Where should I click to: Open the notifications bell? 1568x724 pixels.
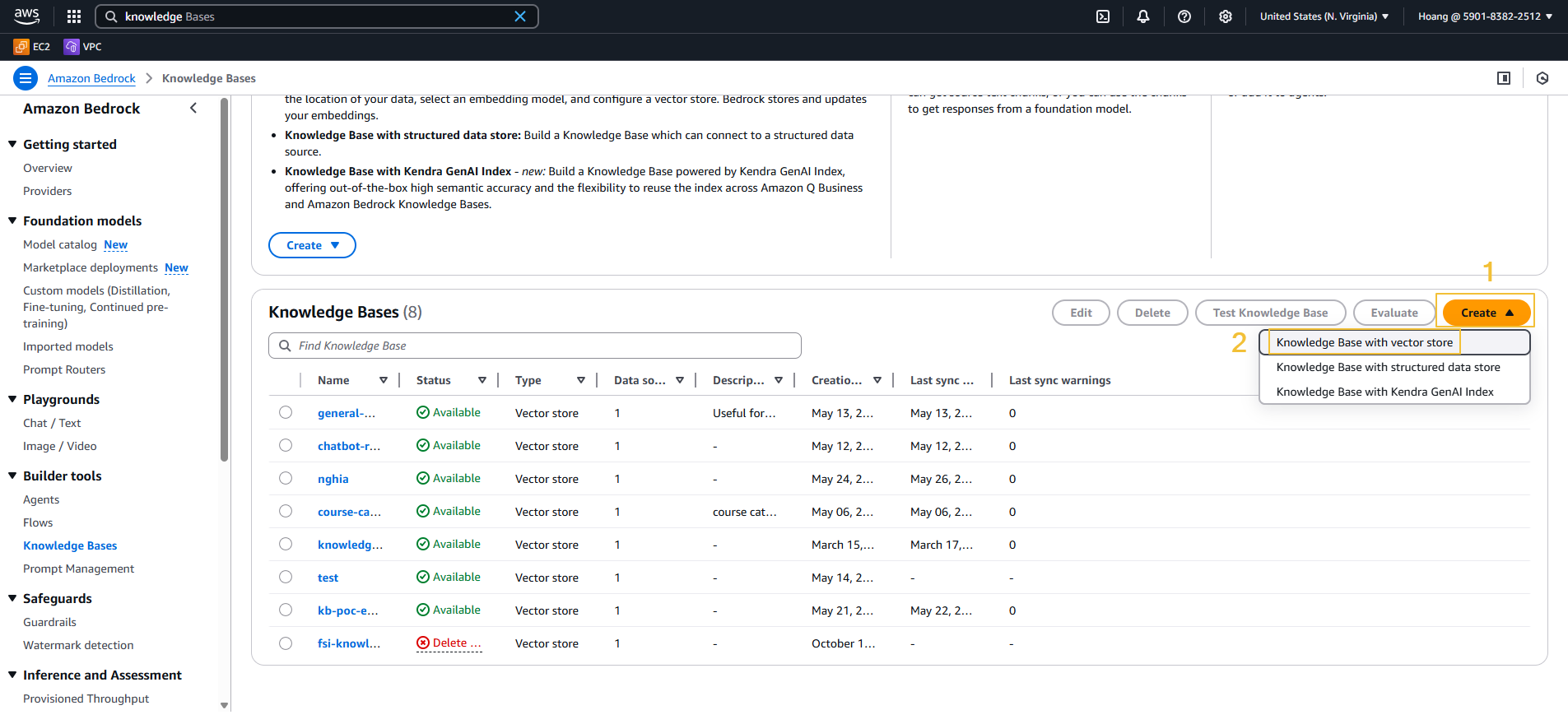(1143, 16)
